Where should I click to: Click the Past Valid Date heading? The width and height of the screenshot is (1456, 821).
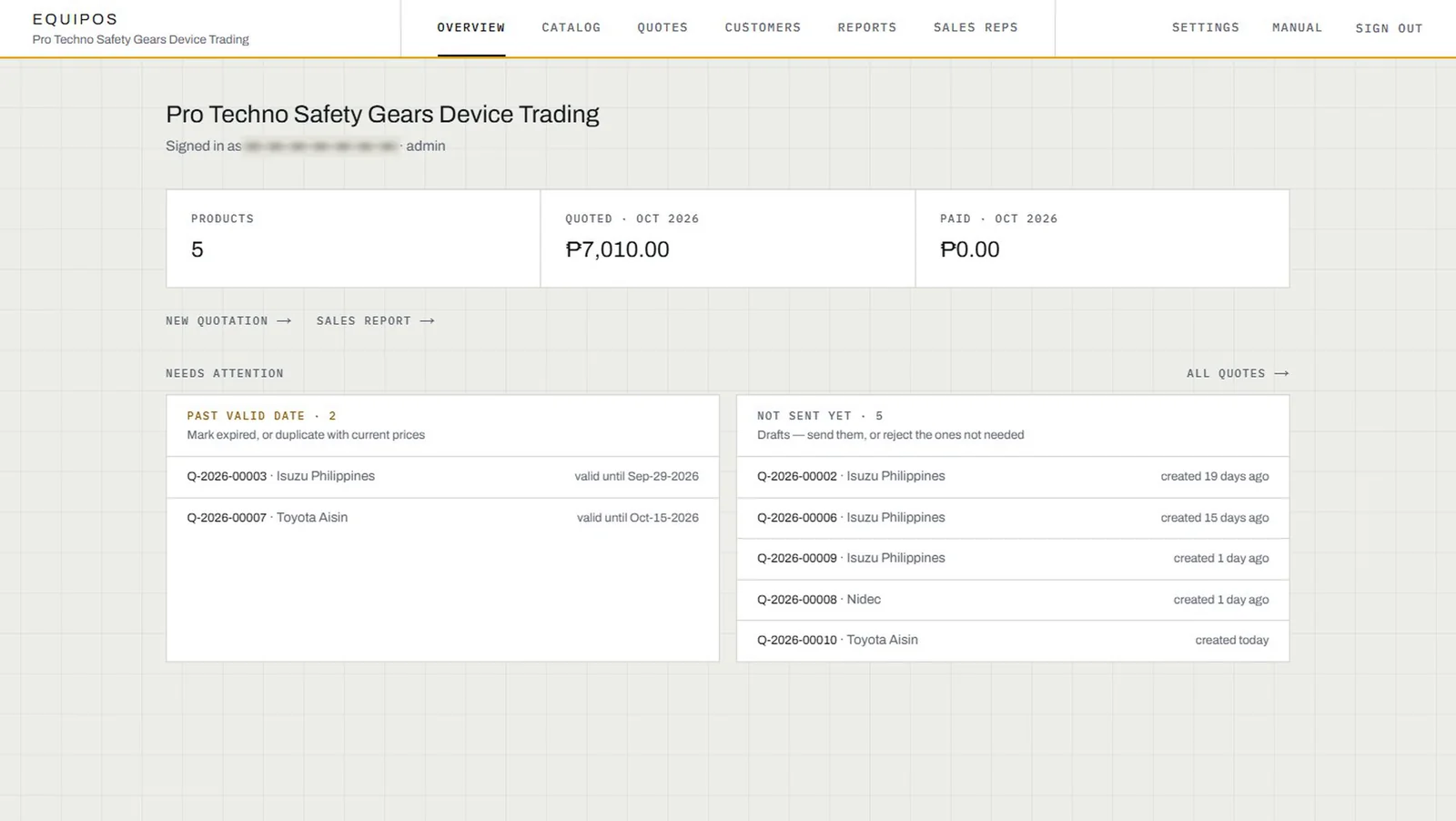(261, 416)
